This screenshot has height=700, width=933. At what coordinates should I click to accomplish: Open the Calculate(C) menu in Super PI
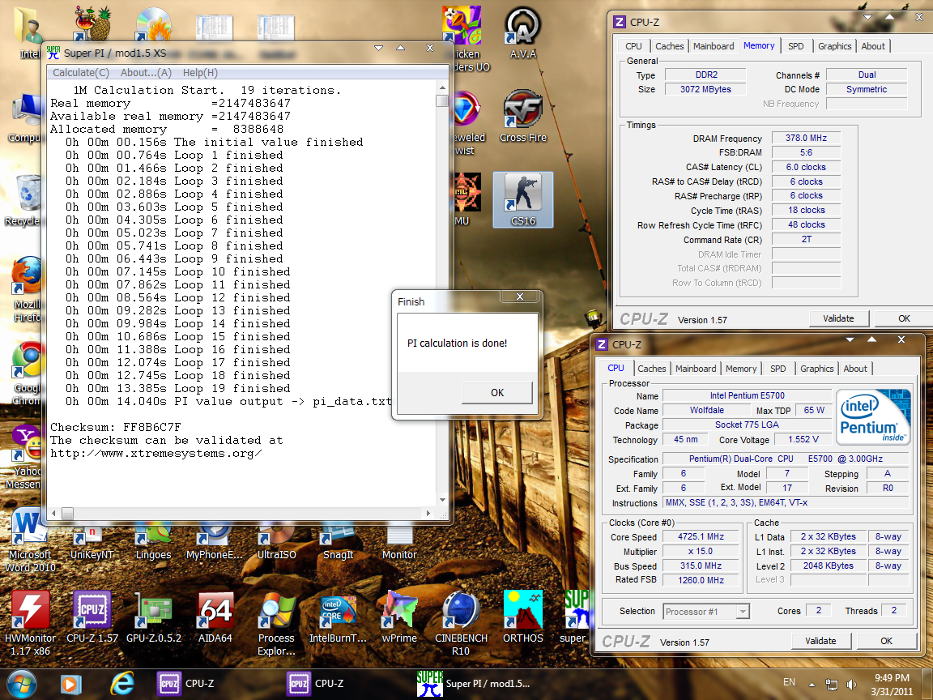point(81,73)
